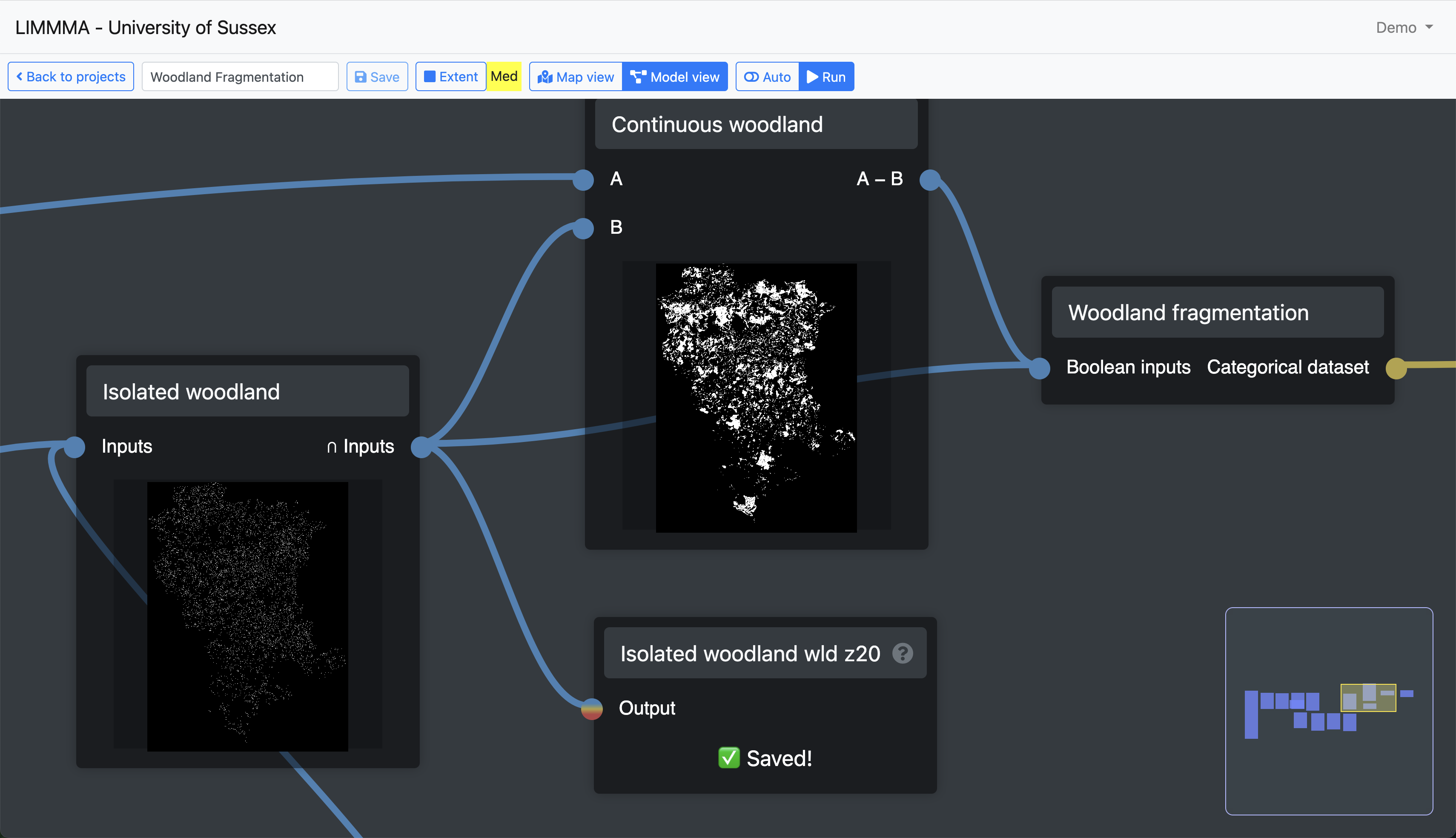Toggle Auto run mode

point(768,77)
